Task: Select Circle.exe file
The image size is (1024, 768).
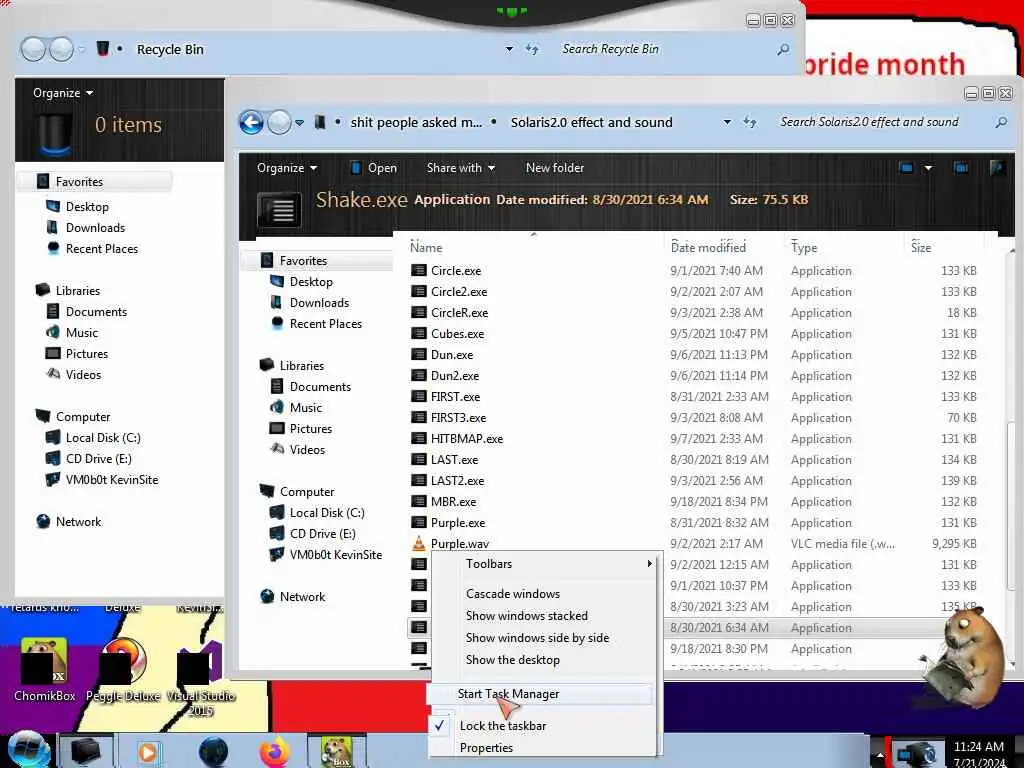Action: coord(456,270)
